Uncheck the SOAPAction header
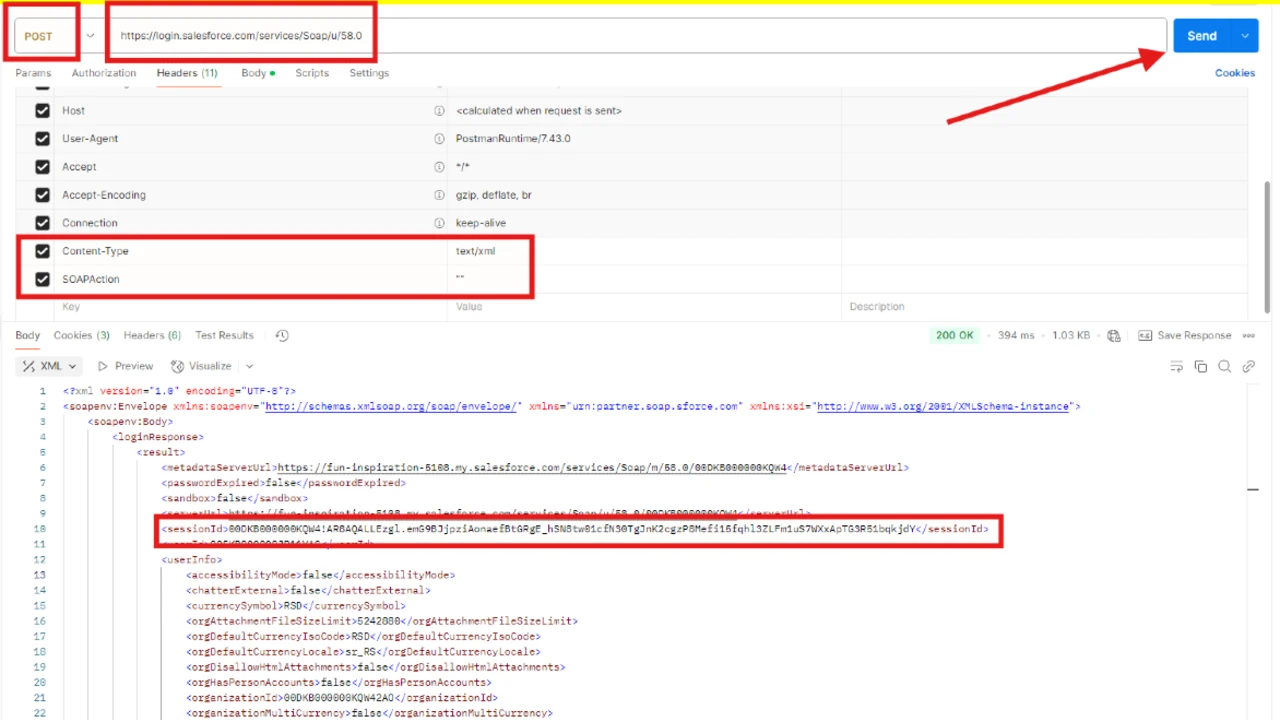 coord(42,279)
